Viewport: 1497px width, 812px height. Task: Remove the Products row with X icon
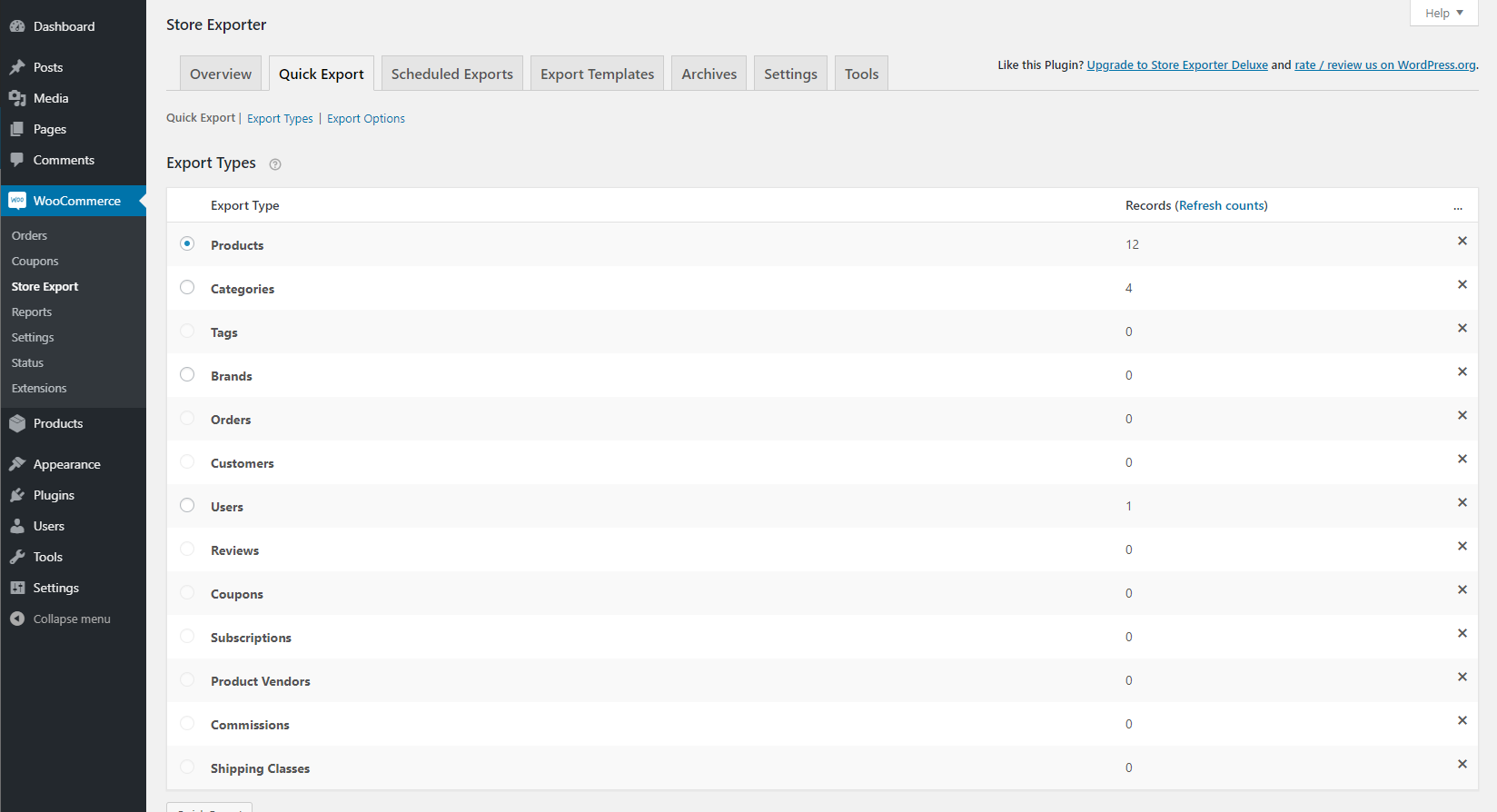(x=1462, y=241)
